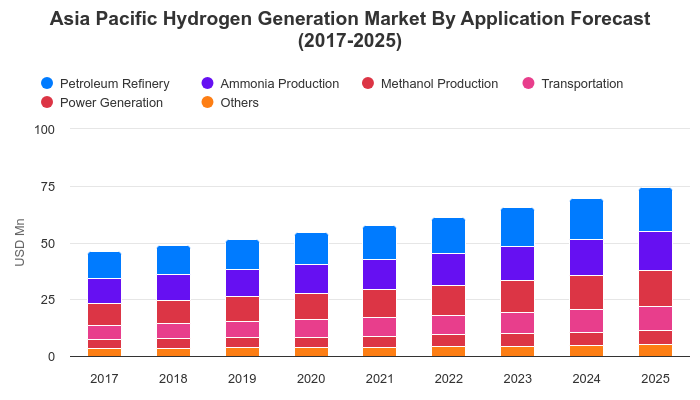Image resolution: width=700 pixels, height=400 pixels.
Task: Select the 2017 Others orange segment
Action: 104,352
